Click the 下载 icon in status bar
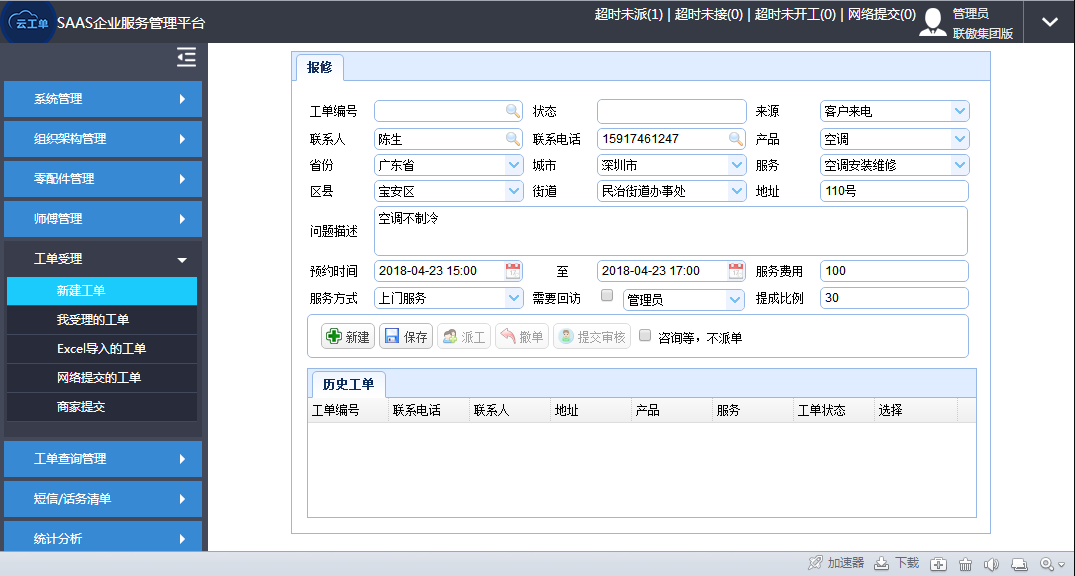The image size is (1075, 576). 881,564
